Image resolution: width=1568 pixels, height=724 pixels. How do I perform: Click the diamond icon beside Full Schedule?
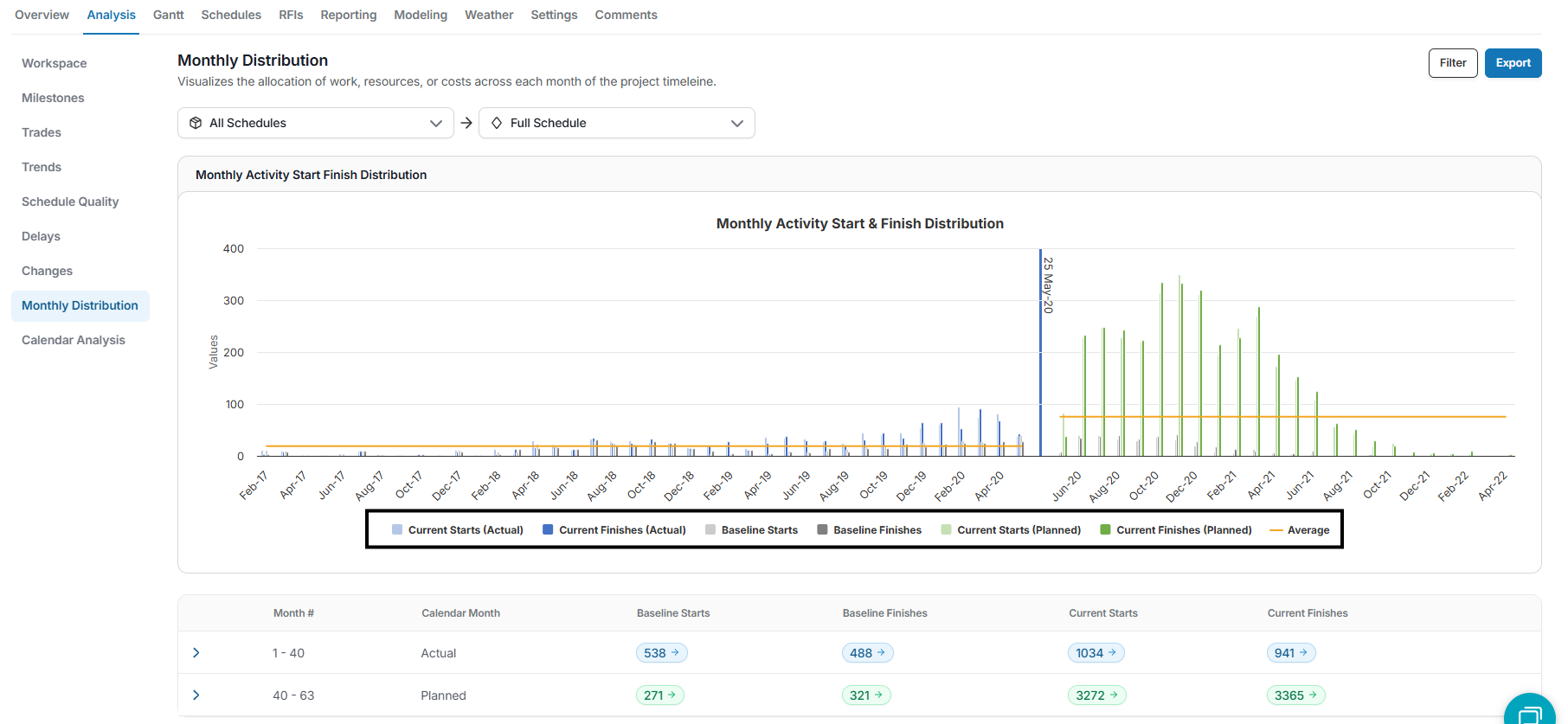pos(497,123)
